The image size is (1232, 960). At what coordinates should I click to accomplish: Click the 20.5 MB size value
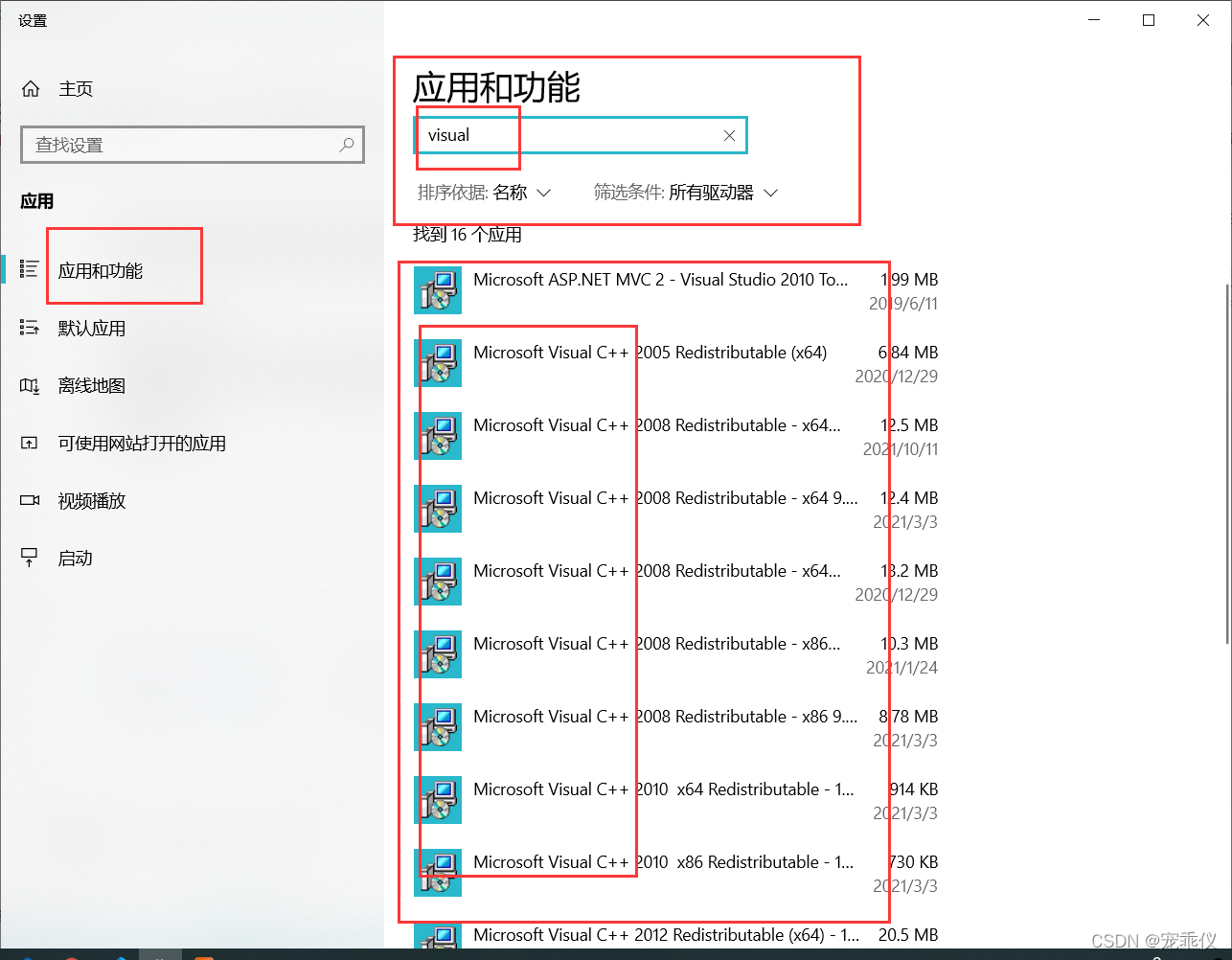point(908,935)
